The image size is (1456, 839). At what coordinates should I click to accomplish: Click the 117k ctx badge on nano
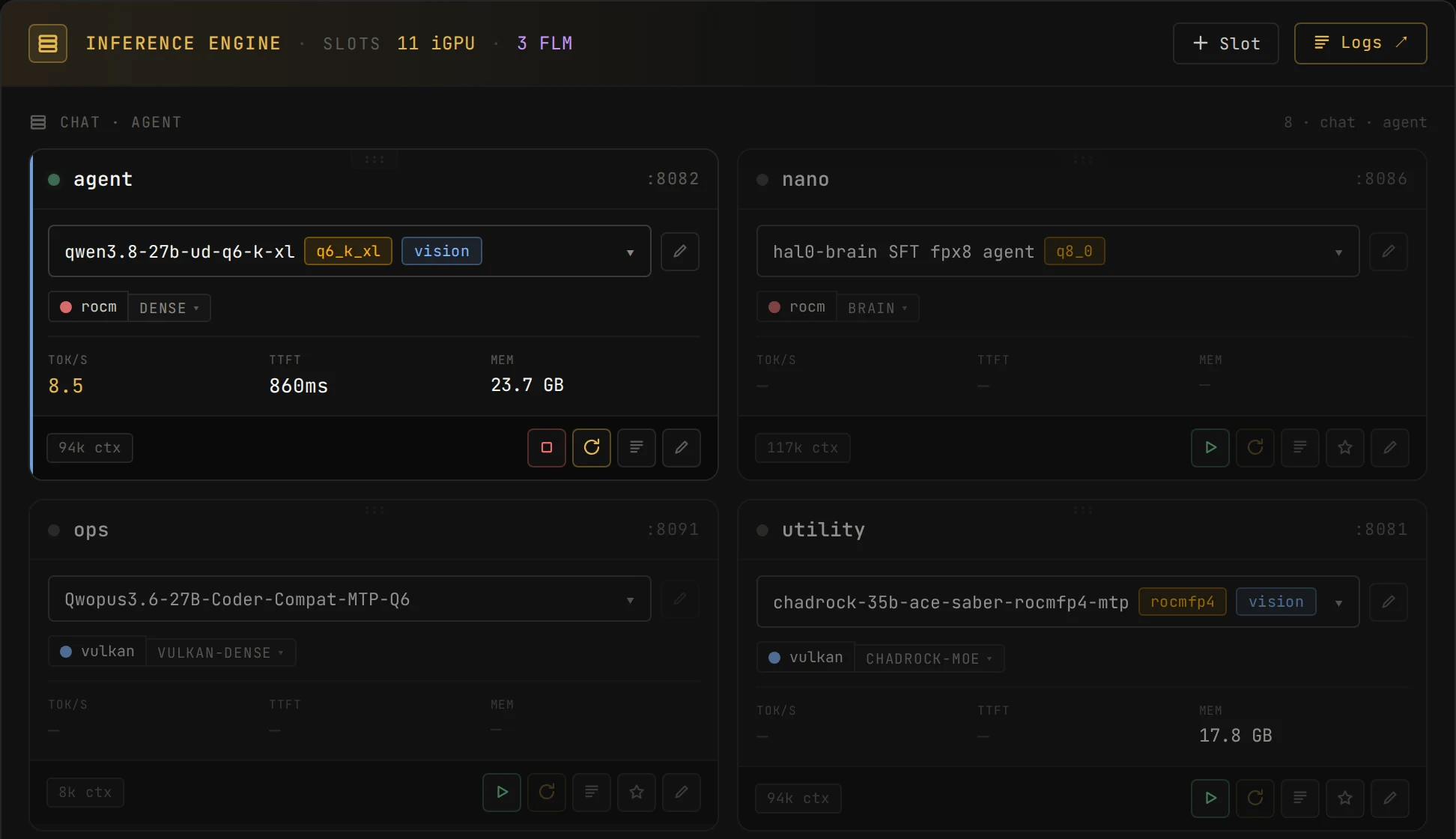803,448
